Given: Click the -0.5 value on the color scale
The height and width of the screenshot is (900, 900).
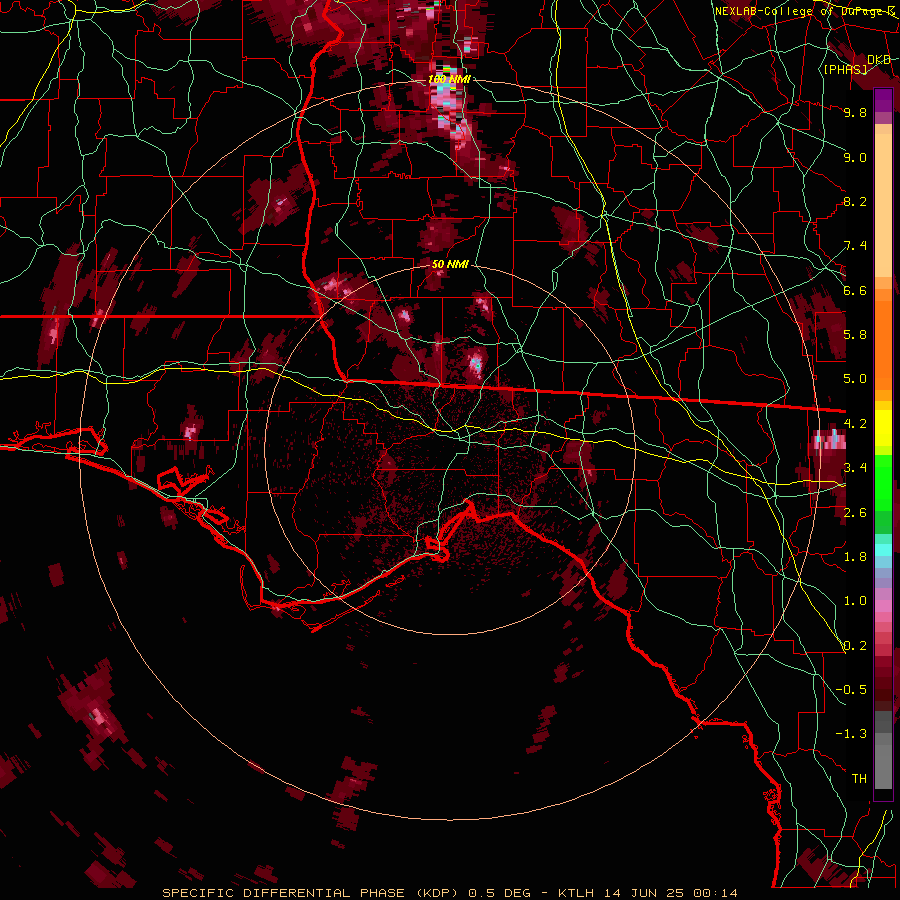Looking at the screenshot, I should [851, 690].
